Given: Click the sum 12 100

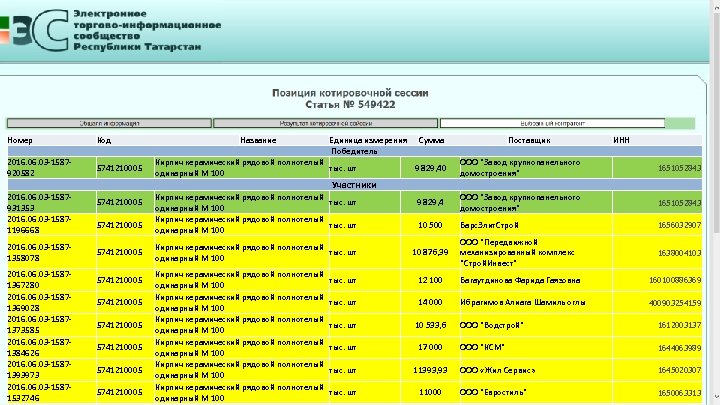Looking at the screenshot, I should pyautogui.click(x=430, y=280).
